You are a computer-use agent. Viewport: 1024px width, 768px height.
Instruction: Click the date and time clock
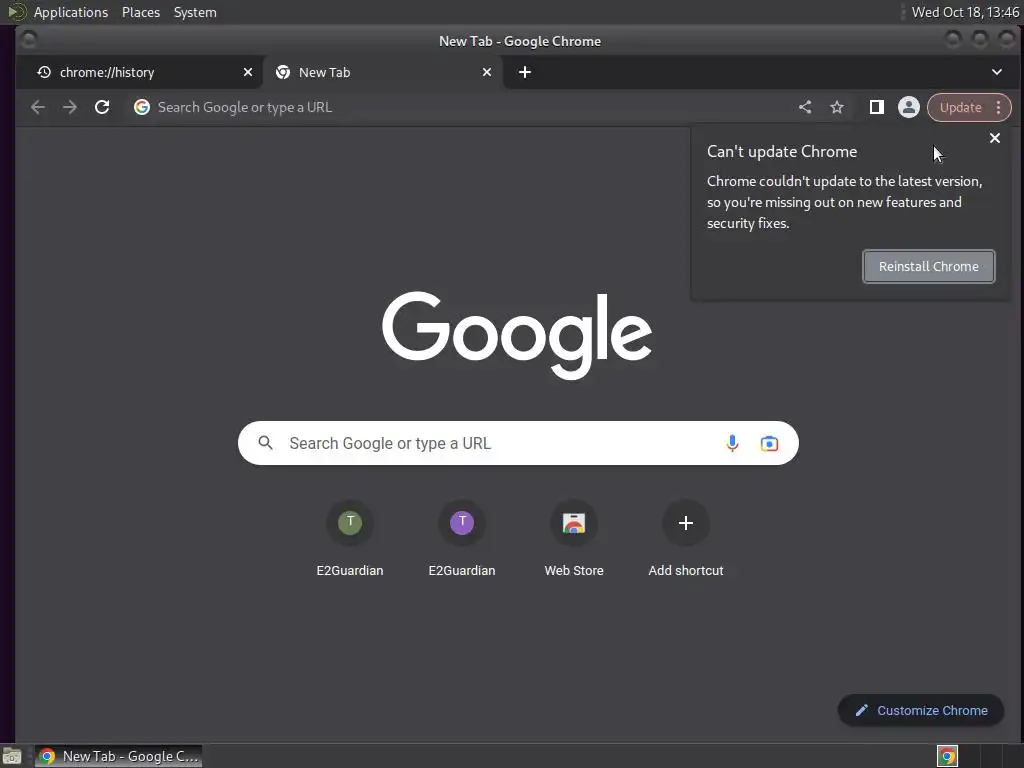click(965, 12)
